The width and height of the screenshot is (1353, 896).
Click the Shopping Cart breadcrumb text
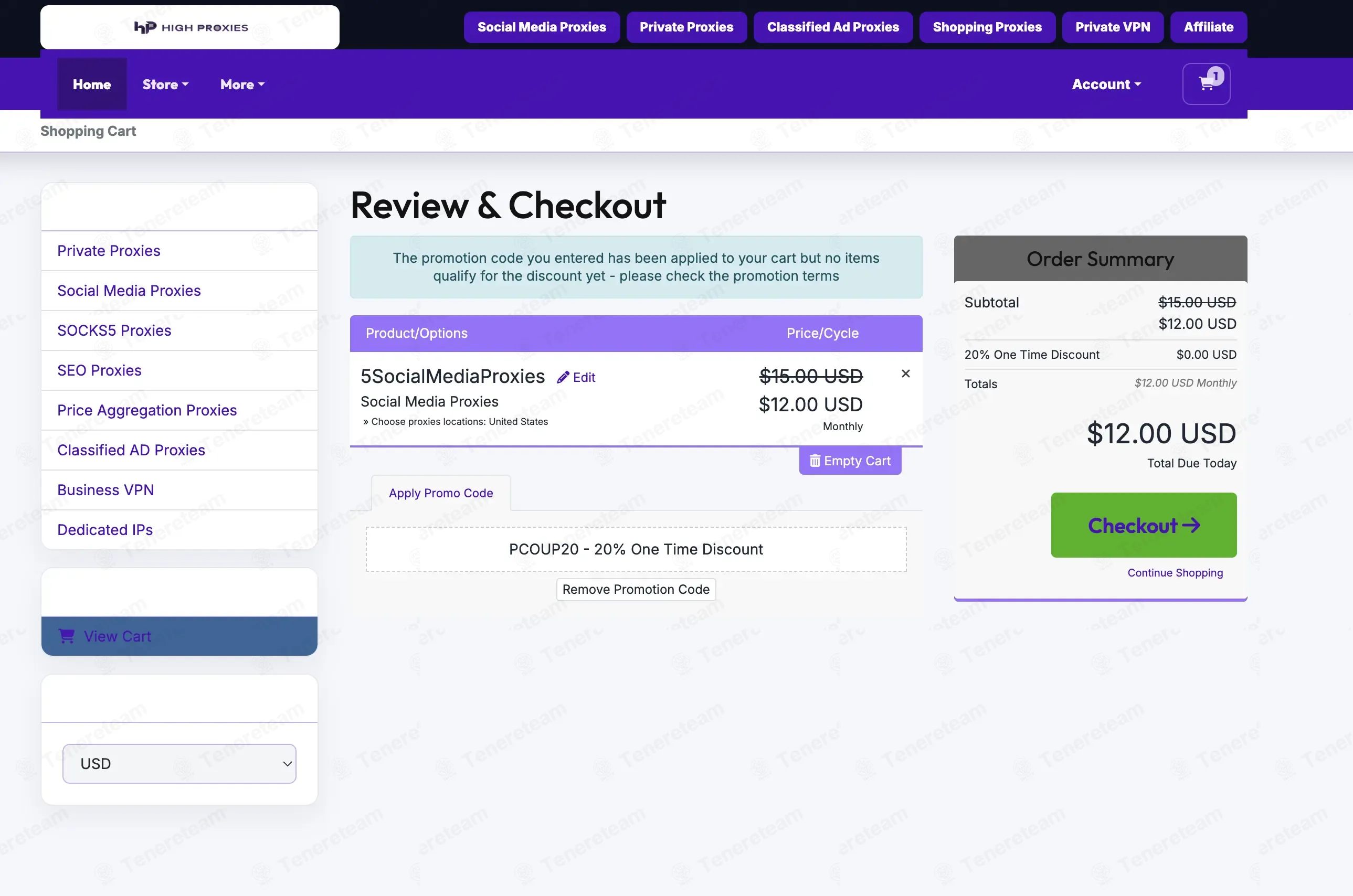88,131
